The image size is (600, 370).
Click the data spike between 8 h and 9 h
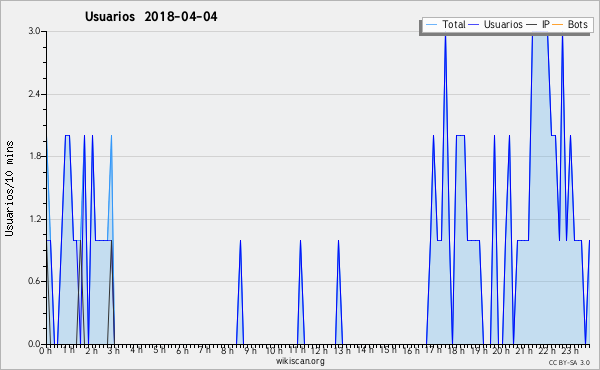(240, 292)
